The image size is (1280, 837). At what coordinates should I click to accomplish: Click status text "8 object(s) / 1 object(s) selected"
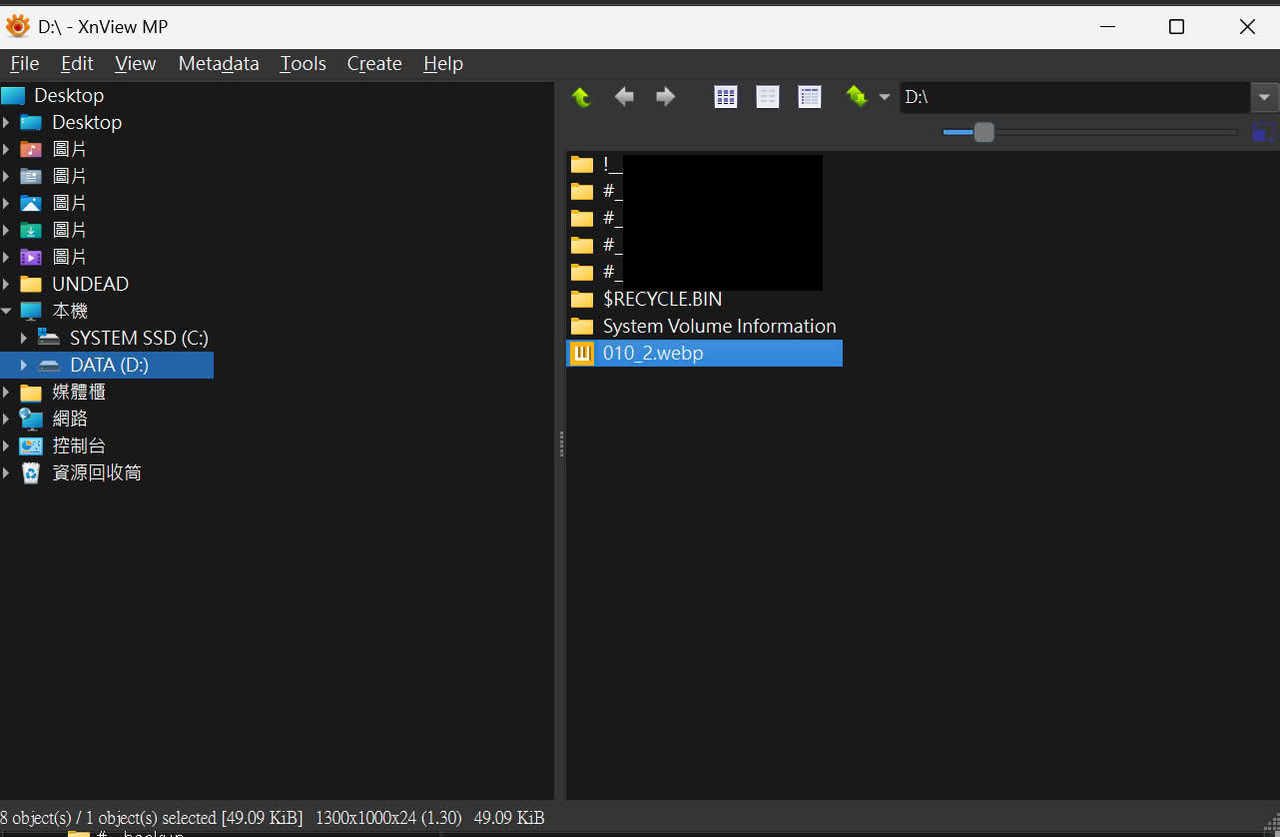[108, 818]
